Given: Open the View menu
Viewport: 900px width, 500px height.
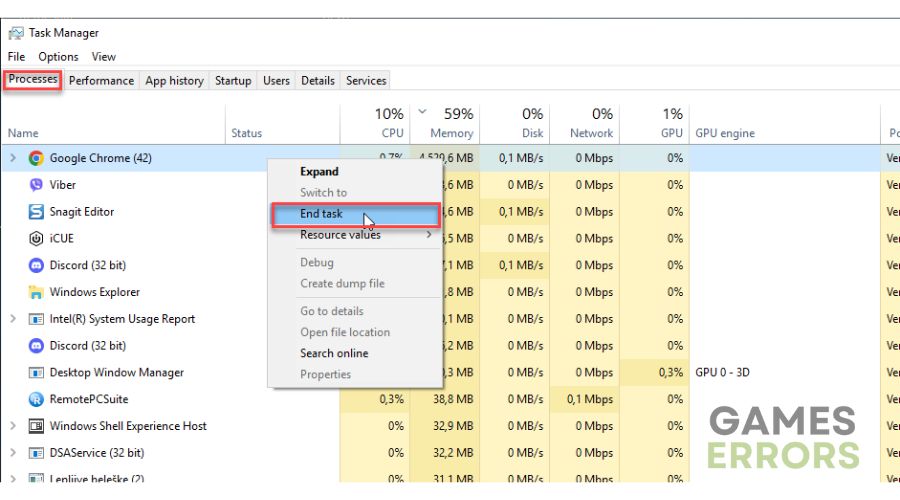Looking at the screenshot, I should click(103, 56).
